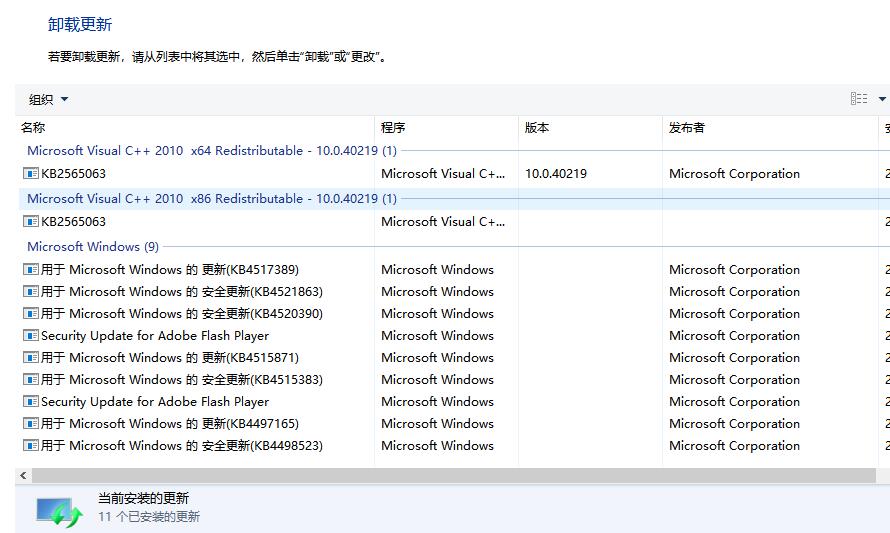Image resolution: width=890 pixels, height=533 pixels.
Task: Click the icon beside security update KB4520390
Action: point(30,314)
